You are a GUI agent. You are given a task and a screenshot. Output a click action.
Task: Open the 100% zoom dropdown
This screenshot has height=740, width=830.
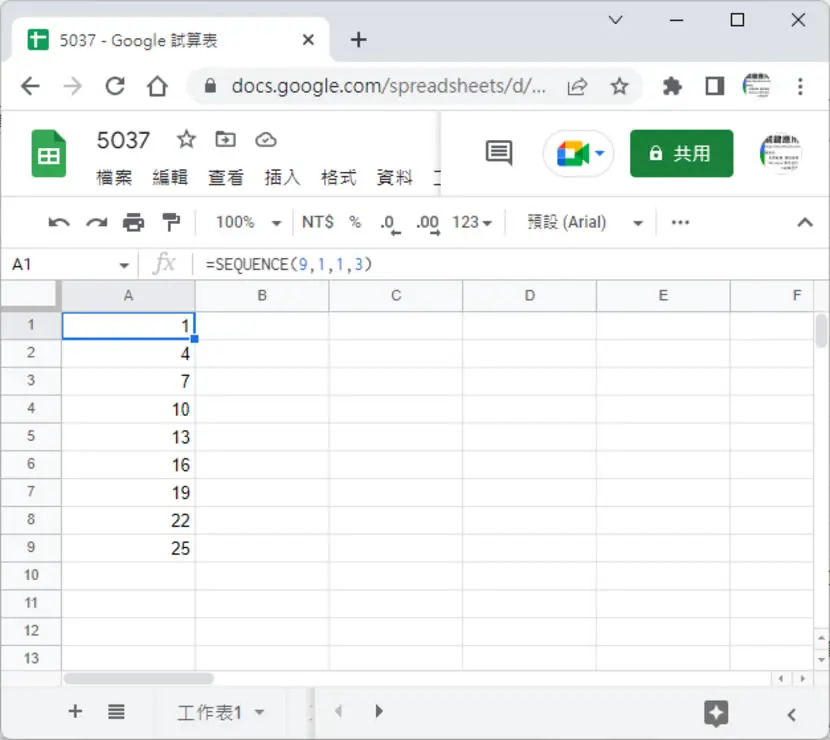247,222
